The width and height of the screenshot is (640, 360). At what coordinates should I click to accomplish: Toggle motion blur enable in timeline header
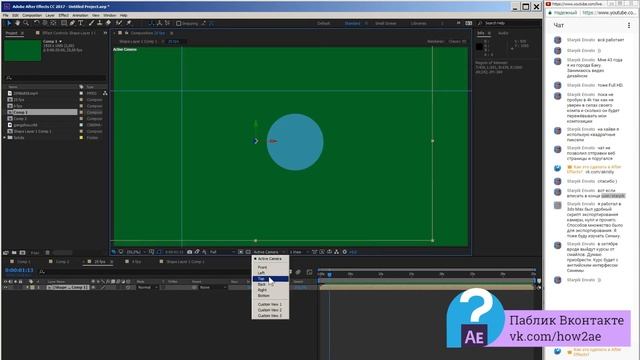coord(298,272)
